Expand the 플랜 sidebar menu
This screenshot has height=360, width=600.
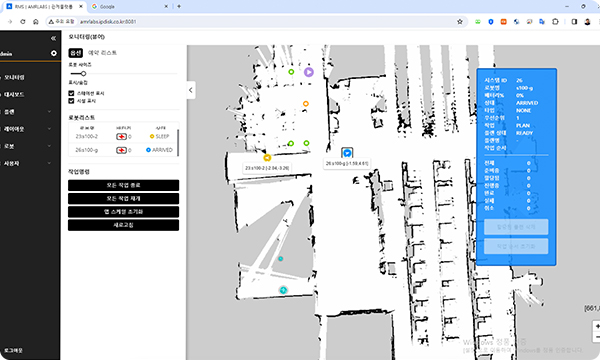tap(27, 112)
